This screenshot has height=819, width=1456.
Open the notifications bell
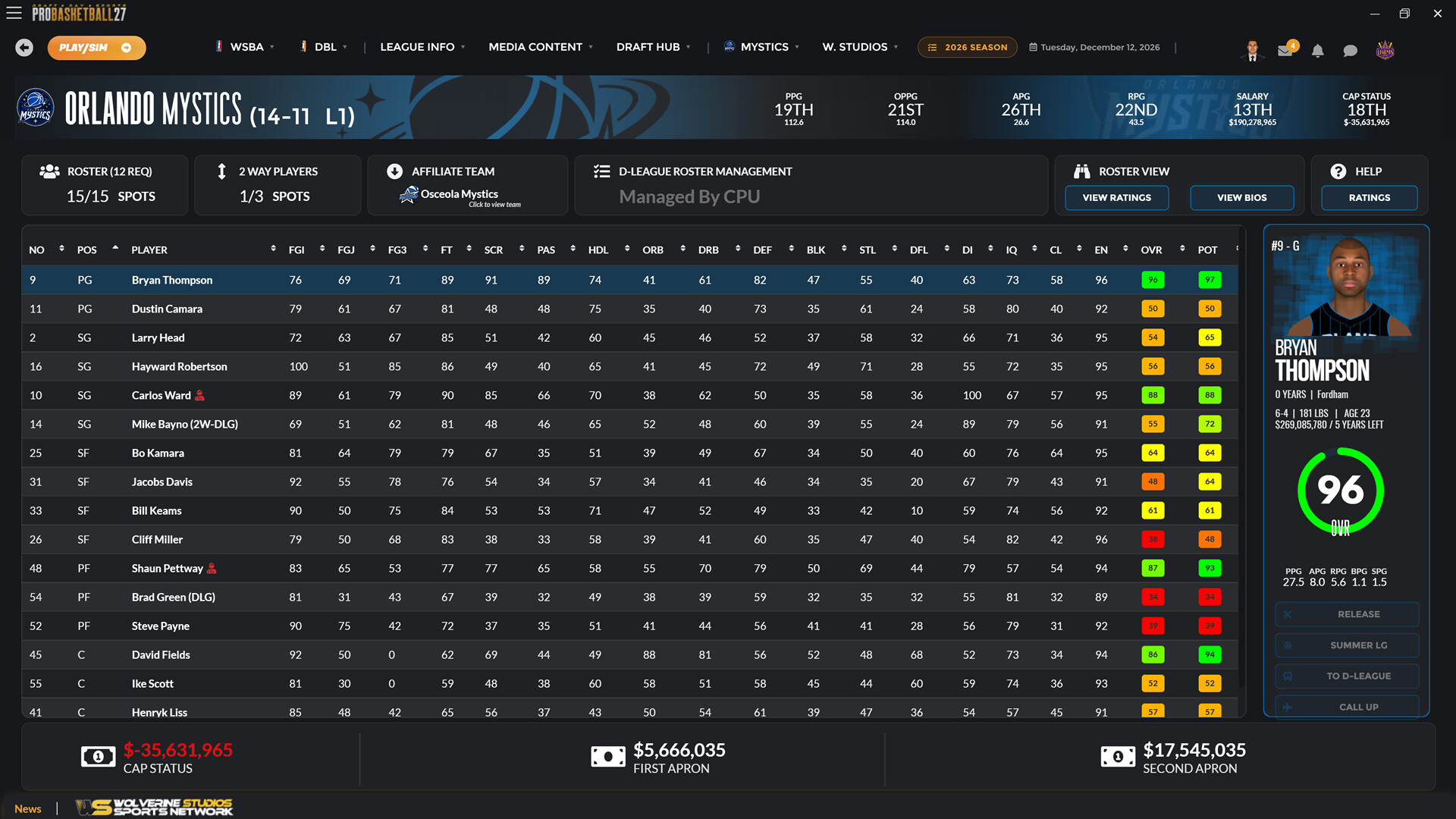1318,51
